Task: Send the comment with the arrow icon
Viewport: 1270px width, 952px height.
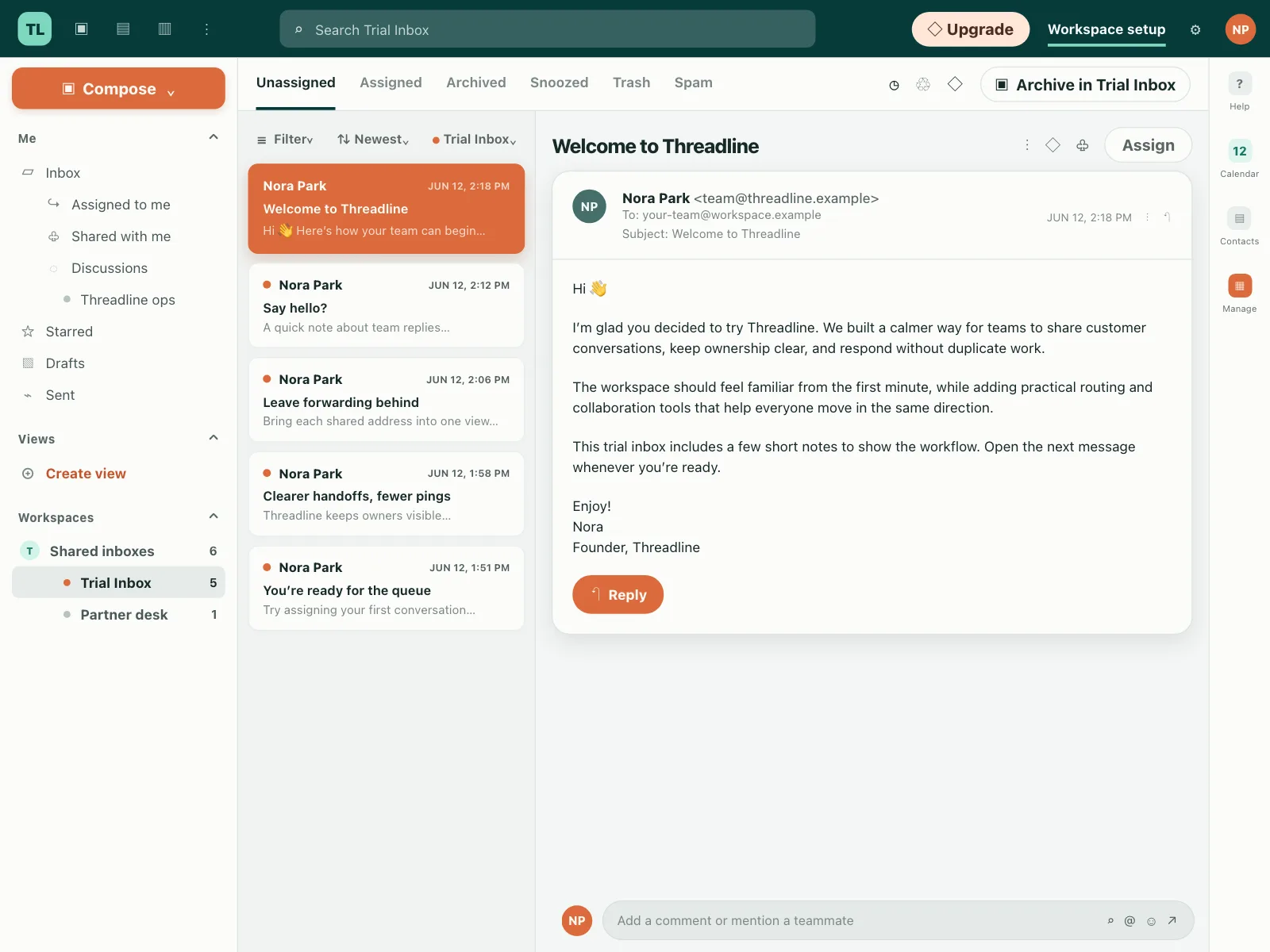Action: click(1172, 921)
